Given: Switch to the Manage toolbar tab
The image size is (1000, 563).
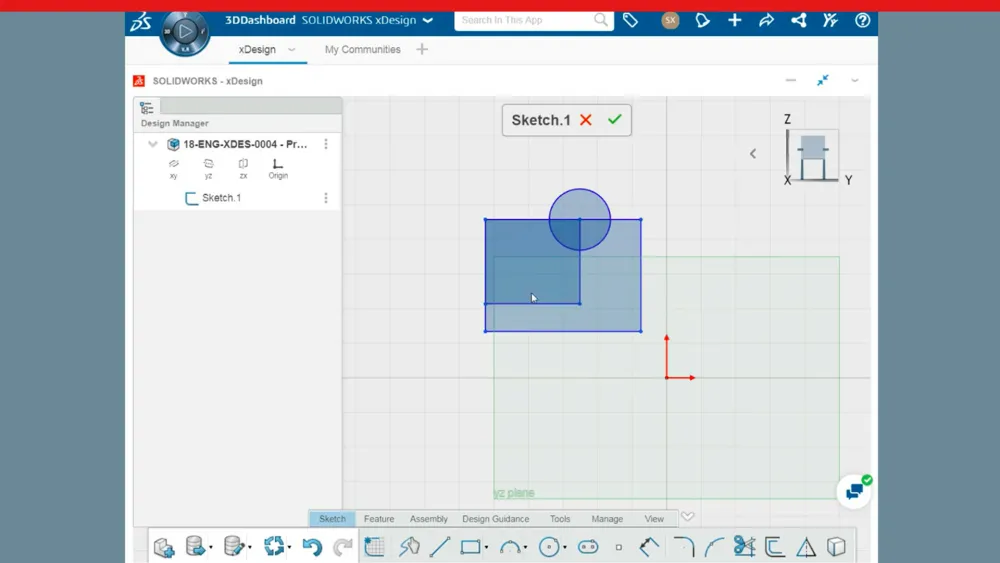Looking at the screenshot, I should 607,519.
